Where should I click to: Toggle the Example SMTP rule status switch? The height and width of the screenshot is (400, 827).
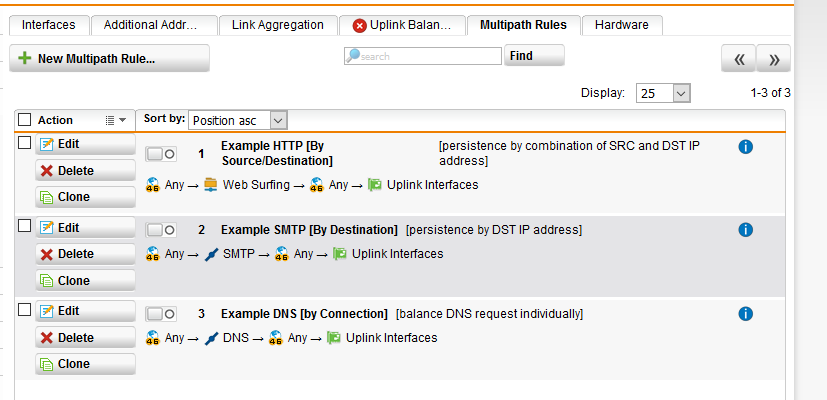coord(161,230)
